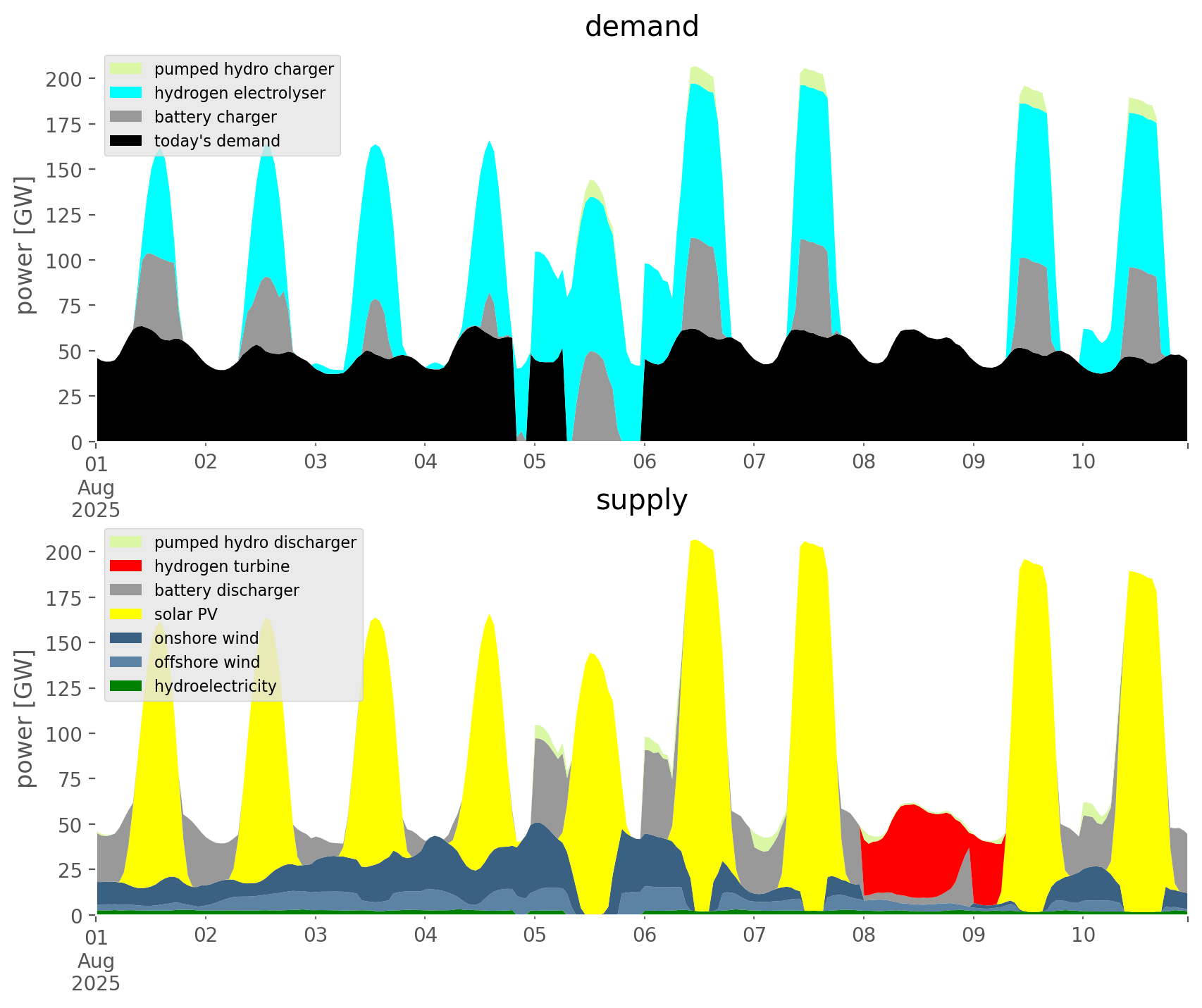Click the 08 date tick on supply chart

(x=864, y=935)
